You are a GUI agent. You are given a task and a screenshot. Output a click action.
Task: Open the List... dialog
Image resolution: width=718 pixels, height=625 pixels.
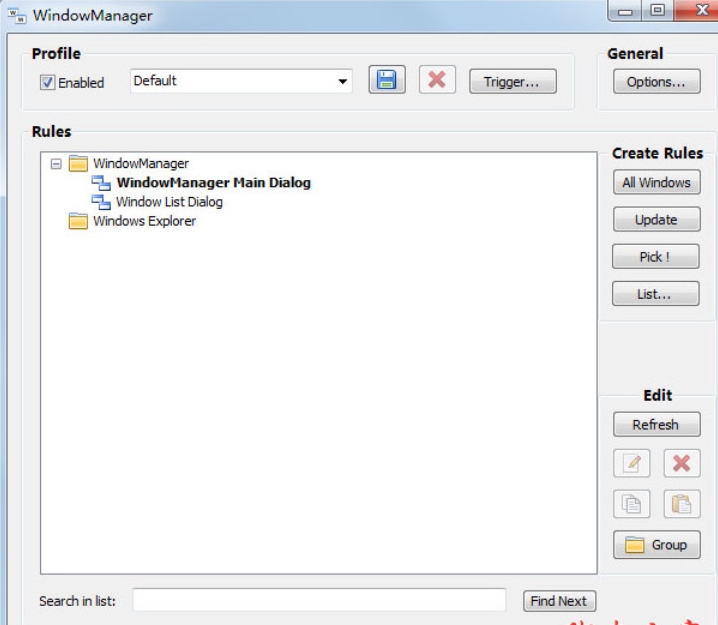(x=656, y=293)
